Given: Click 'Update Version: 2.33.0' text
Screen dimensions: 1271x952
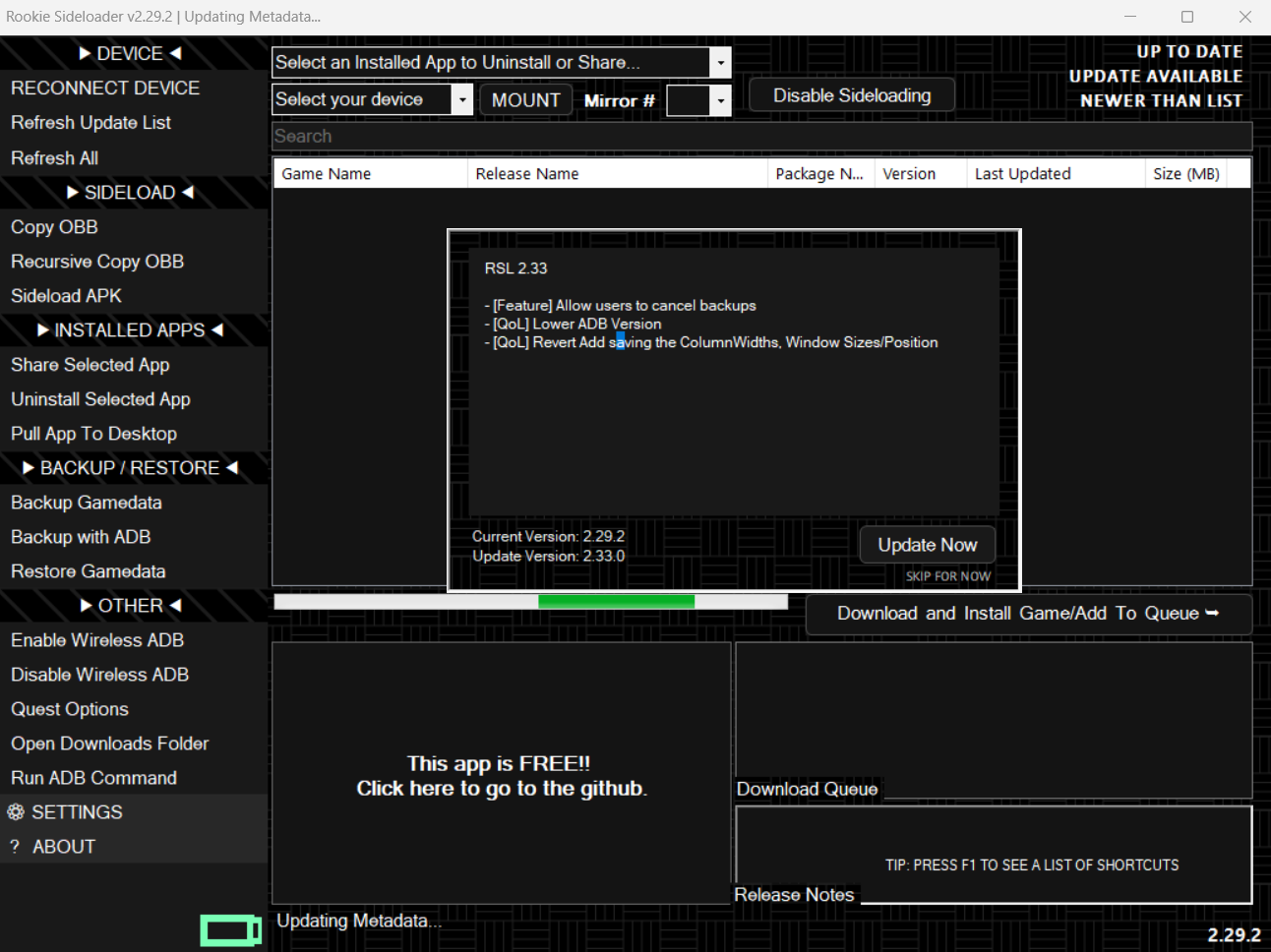Looking at the screenshot, I should pos(548,557).
